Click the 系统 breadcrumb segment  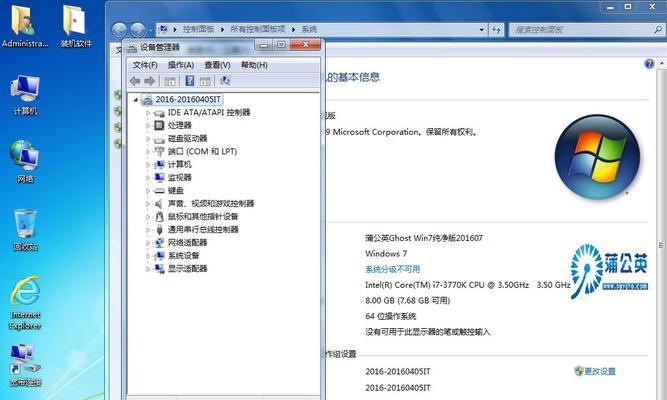(x=309, y=29)
